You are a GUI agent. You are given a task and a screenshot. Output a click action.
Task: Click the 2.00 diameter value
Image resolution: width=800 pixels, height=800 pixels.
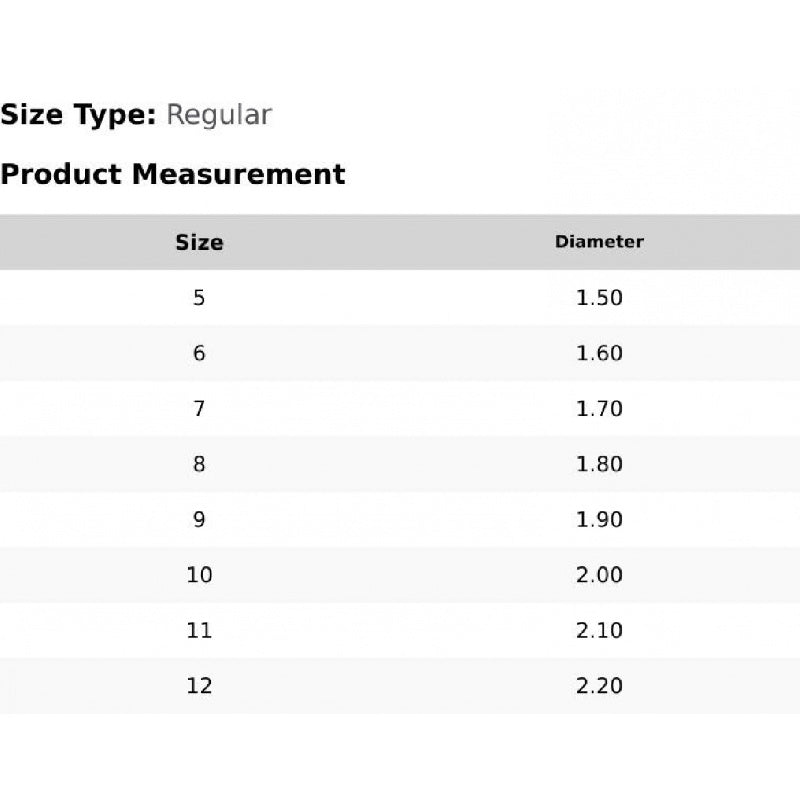point(599,575)
